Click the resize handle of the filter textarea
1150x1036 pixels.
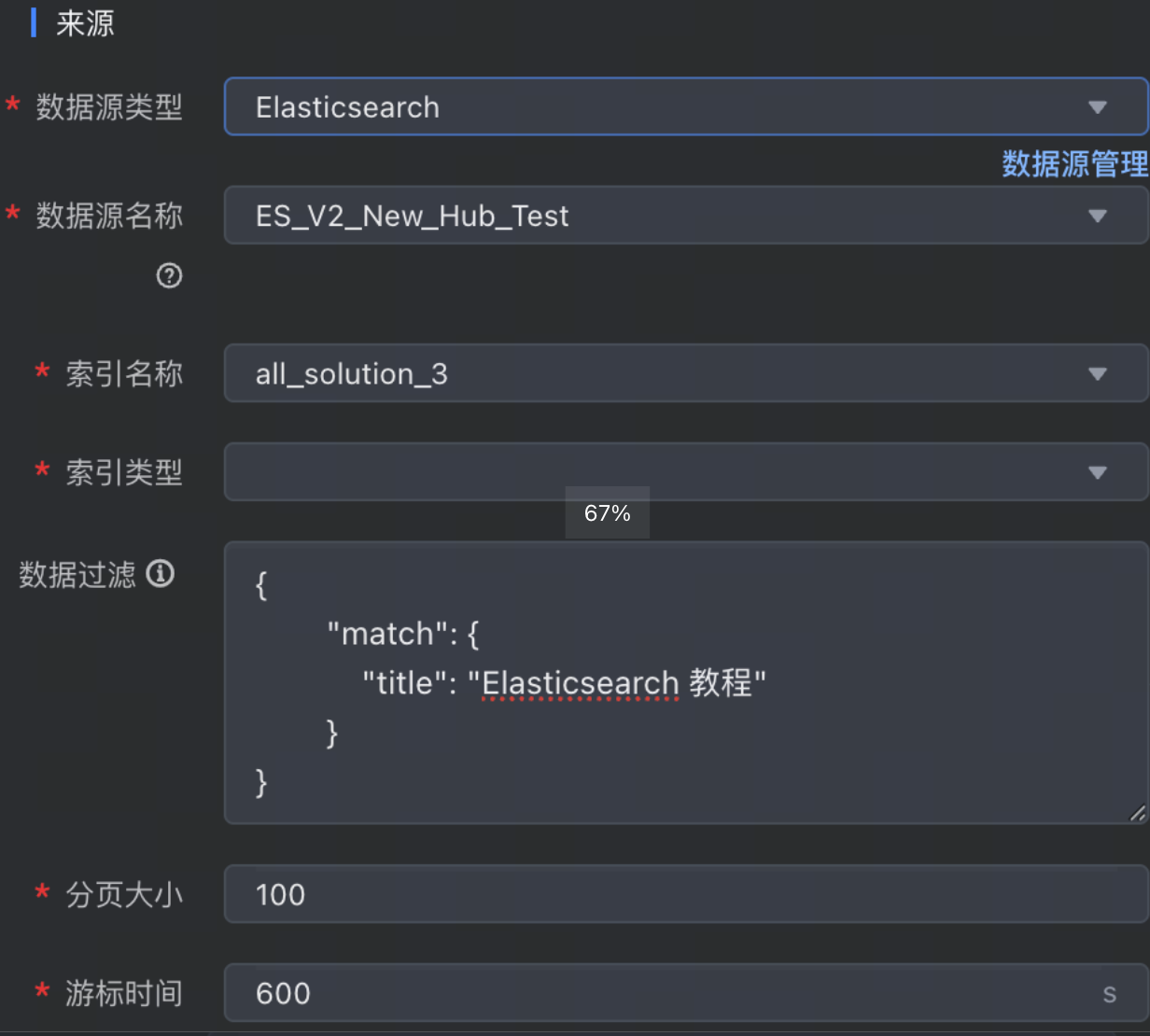tap(1137, 813)
